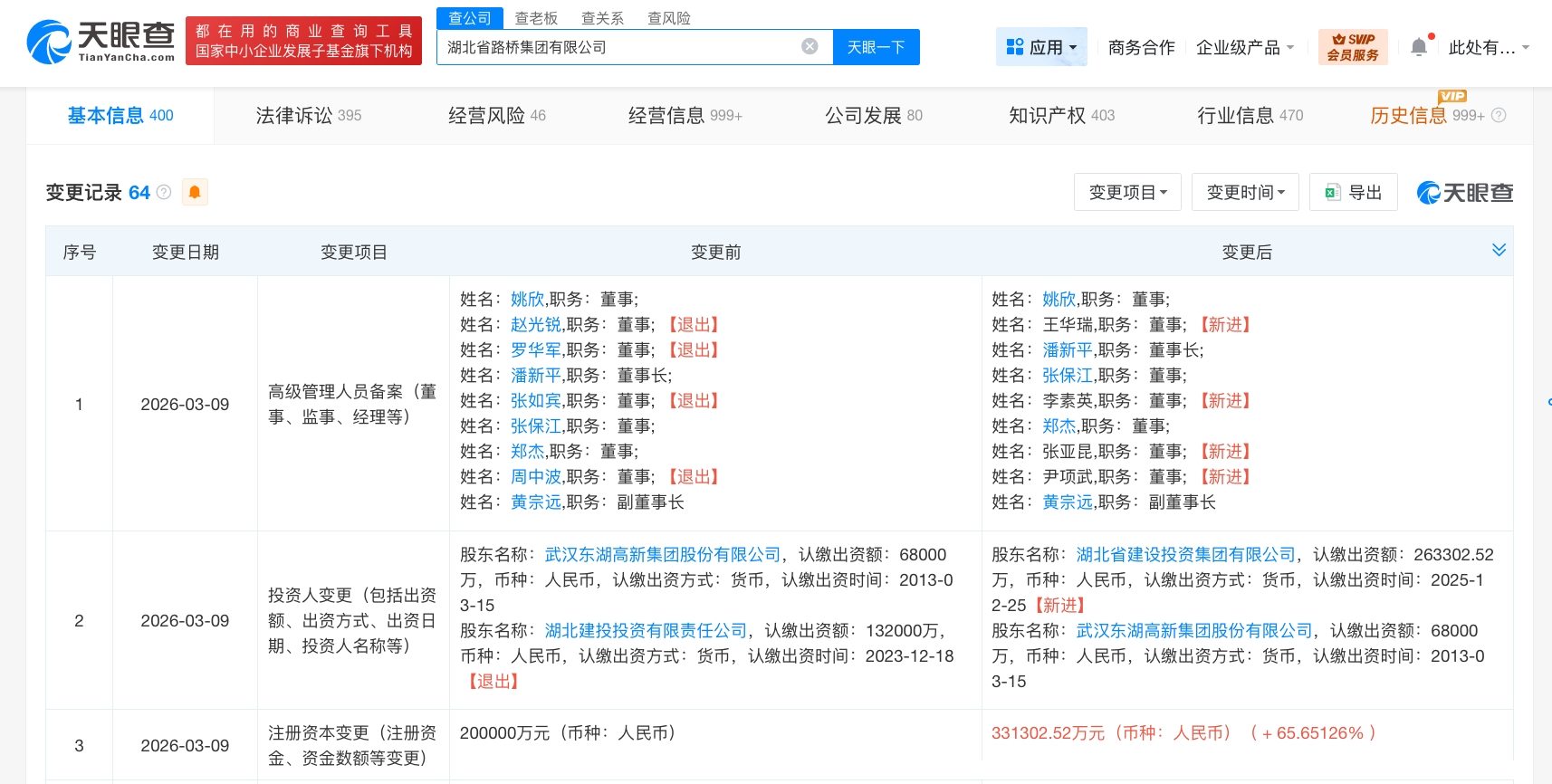Viewport: 1552px width, 784px height.
Task: Open 黄宗远 link in the 变更前 column
Action: pos(536,502)
